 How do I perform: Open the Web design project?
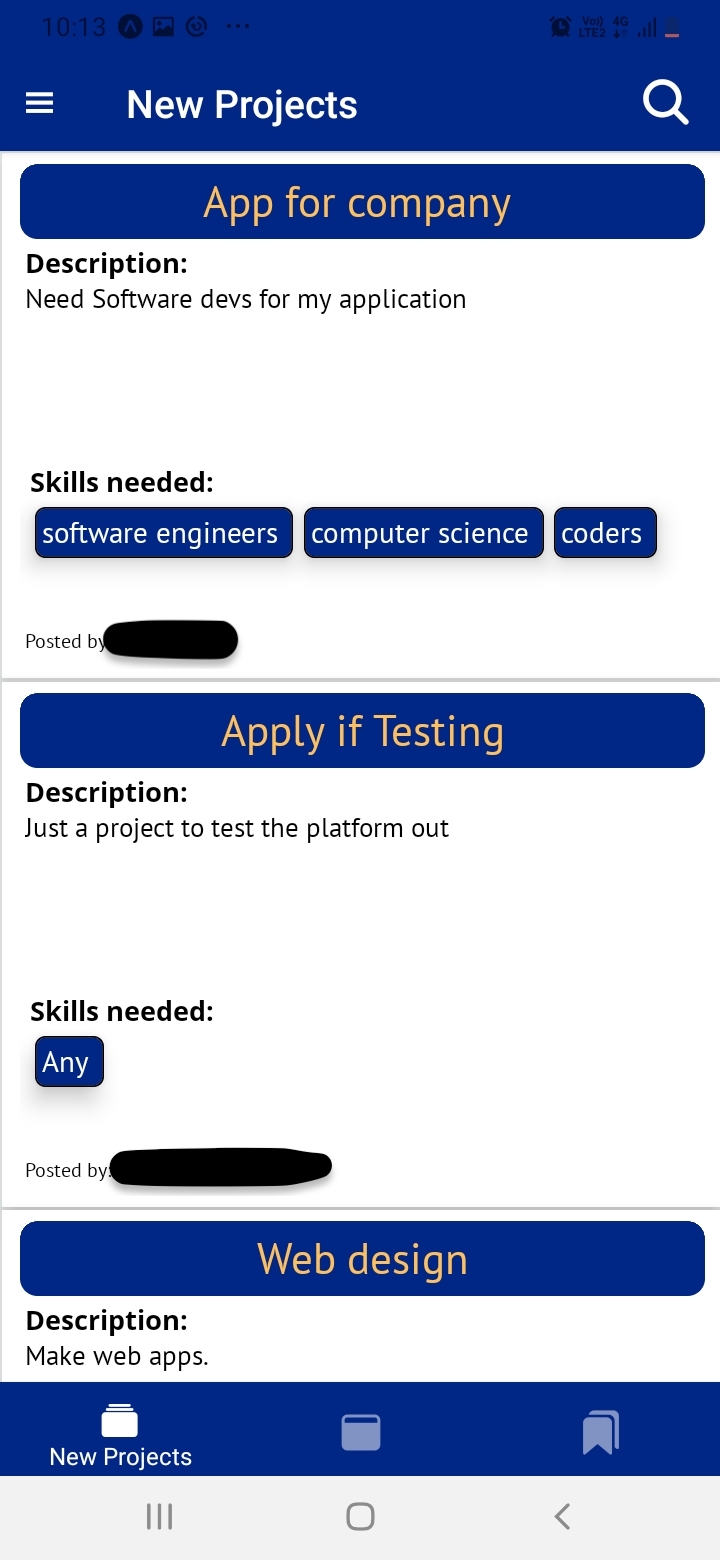(x=362, y=1259)
